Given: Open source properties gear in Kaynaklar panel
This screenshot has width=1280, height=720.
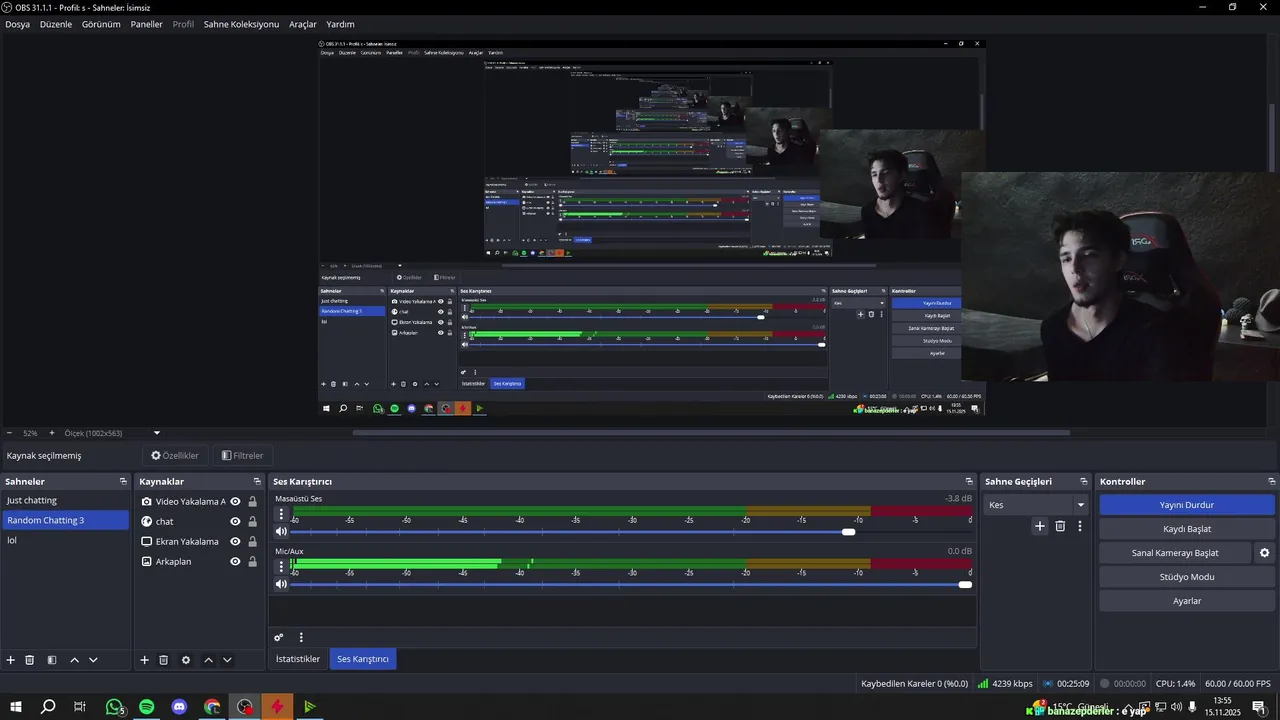Looking at the screenshot, I should coord(186,660).
